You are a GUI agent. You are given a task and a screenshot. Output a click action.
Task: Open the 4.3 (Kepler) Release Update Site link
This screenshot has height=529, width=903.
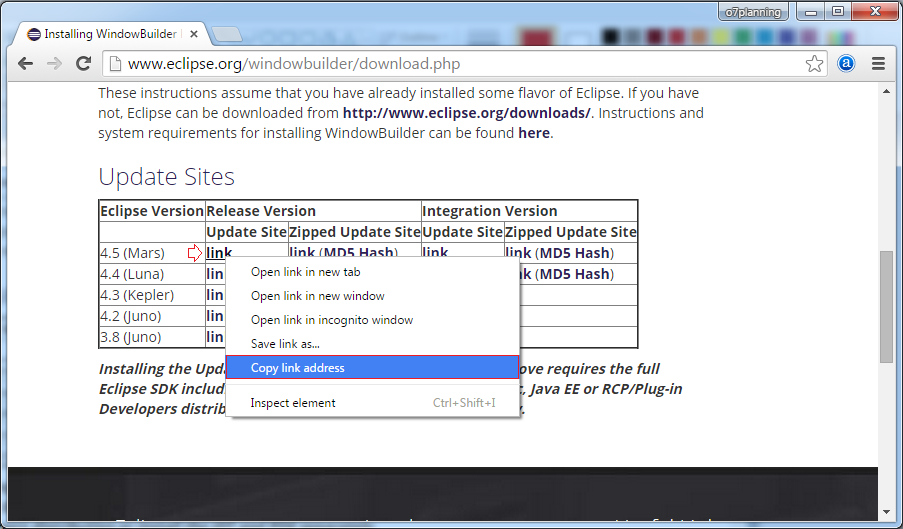point(215,295)
